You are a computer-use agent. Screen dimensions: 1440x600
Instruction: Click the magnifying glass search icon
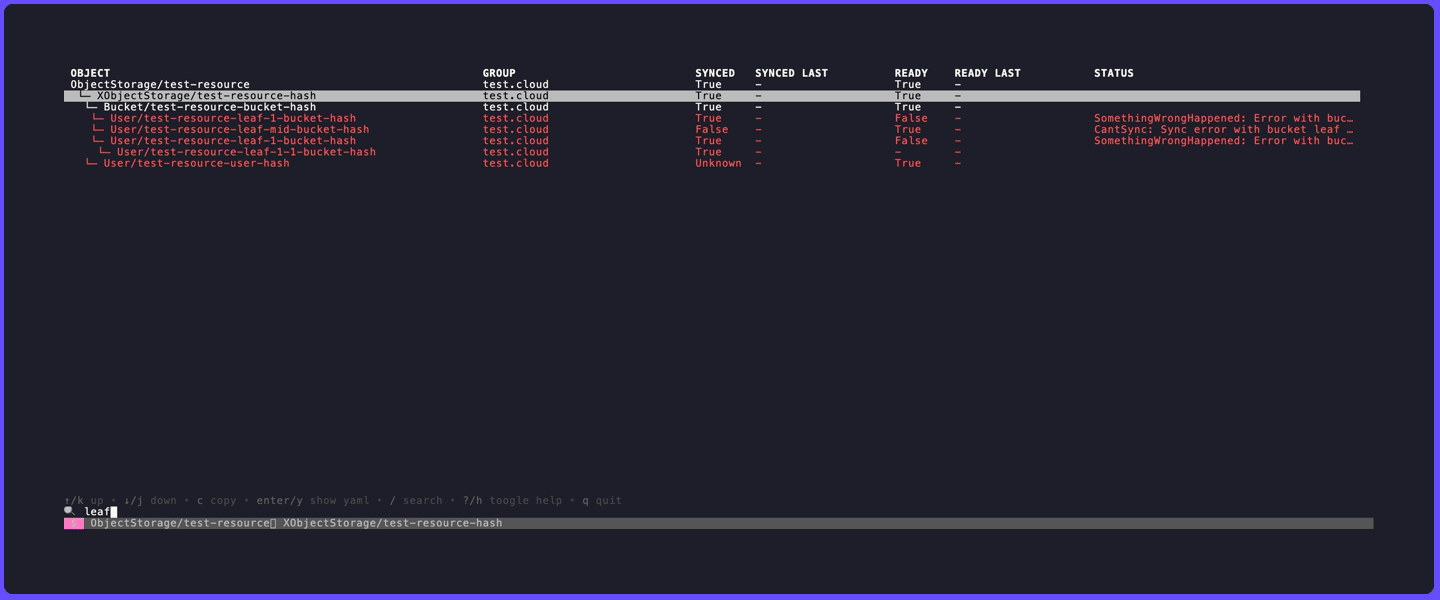pyautogui.click(x=70, y=511)
